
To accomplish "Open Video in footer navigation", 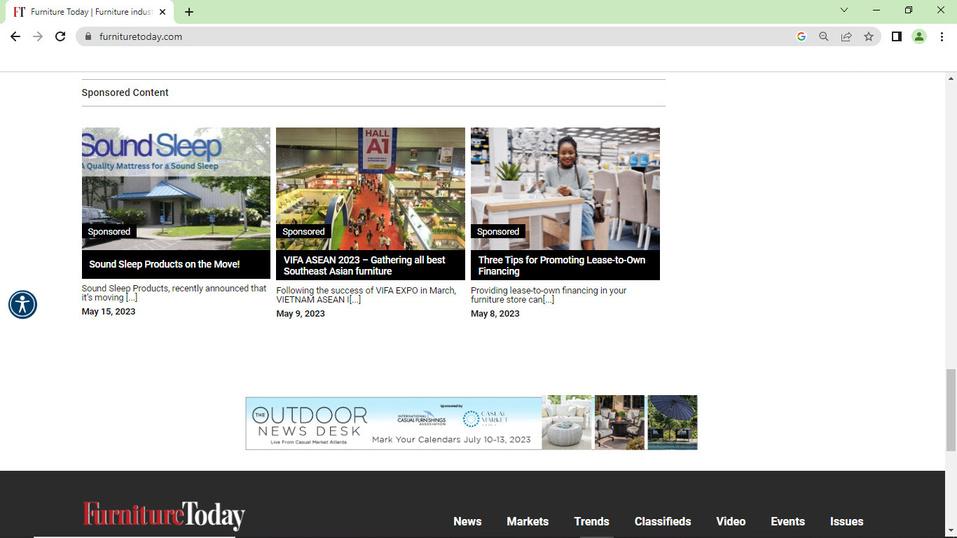I will click(x=731, y=522).
